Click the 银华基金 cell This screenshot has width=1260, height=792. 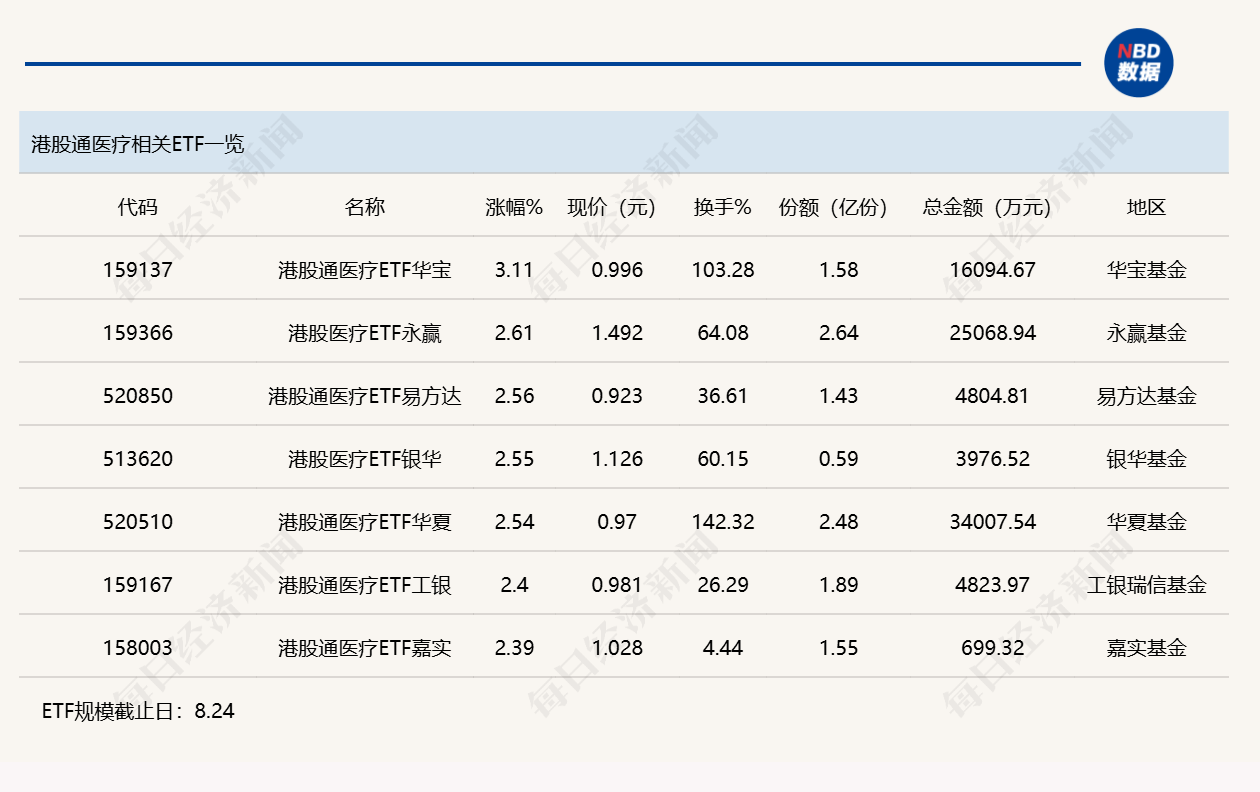[x=1147, y=459]
